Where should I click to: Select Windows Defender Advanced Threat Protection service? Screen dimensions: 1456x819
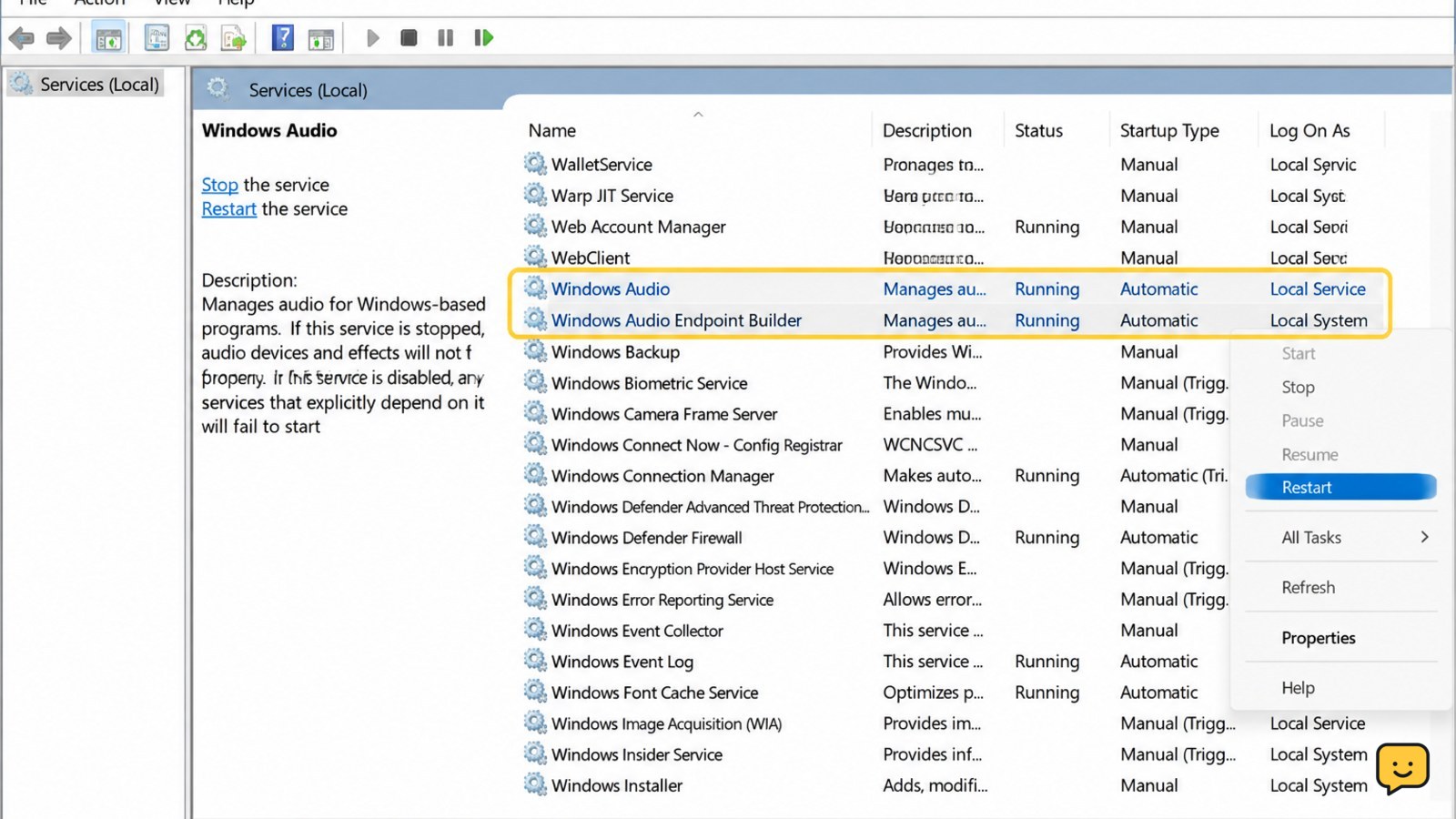coord(710,507)
